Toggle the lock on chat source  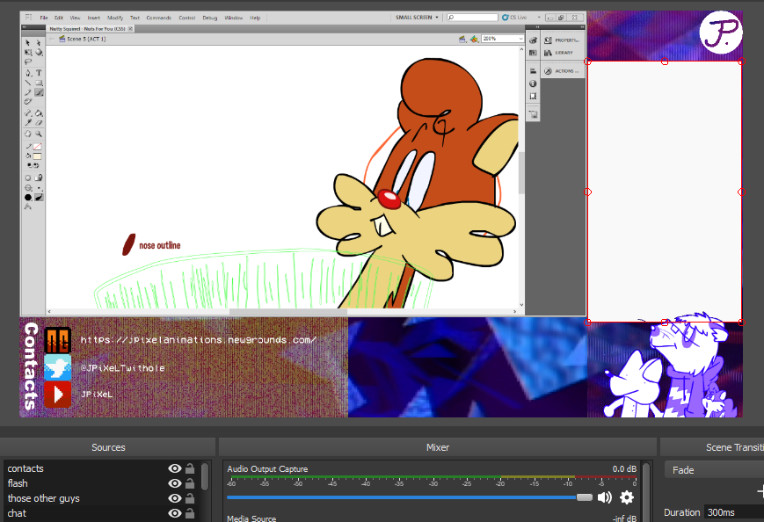pyautogui.click(x=190, y=513)
